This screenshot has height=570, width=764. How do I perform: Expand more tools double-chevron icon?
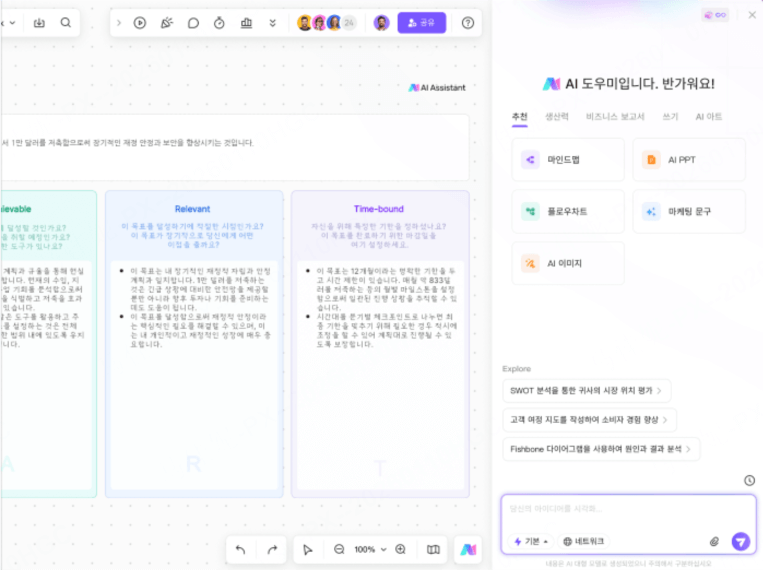272,22
